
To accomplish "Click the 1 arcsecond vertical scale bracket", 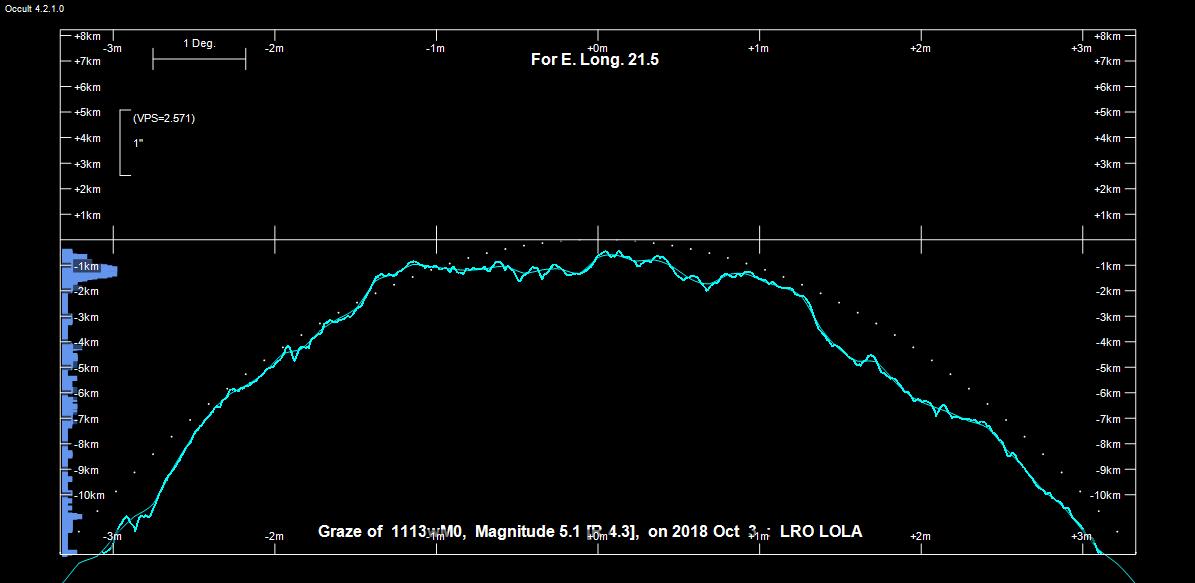I will 123,142.
